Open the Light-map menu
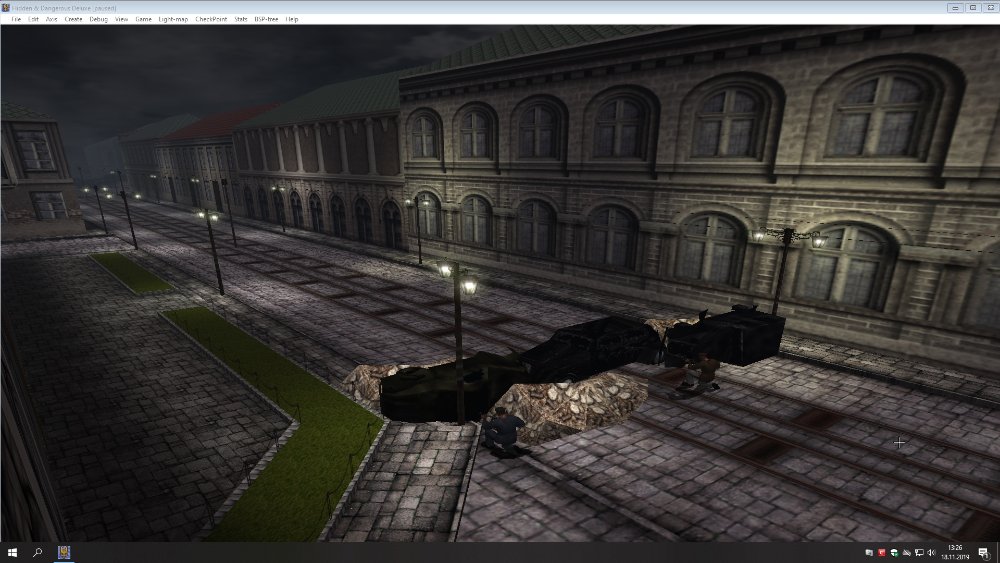Viewport: 1000px width, 563px height. (173, 19)
